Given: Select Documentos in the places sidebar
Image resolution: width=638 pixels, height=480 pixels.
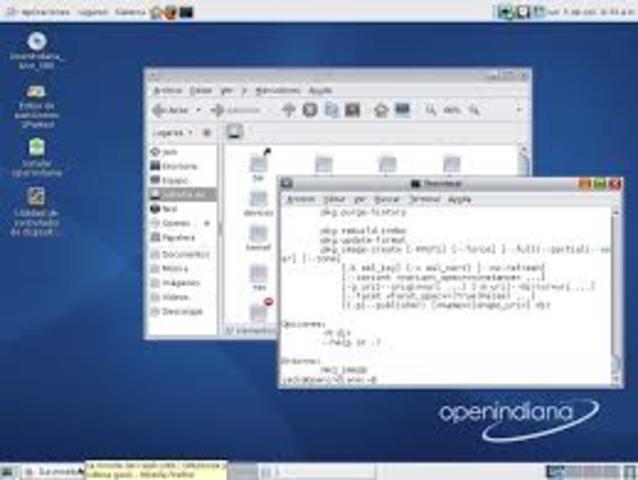Looking at the screenshot, I should [180, 255].
